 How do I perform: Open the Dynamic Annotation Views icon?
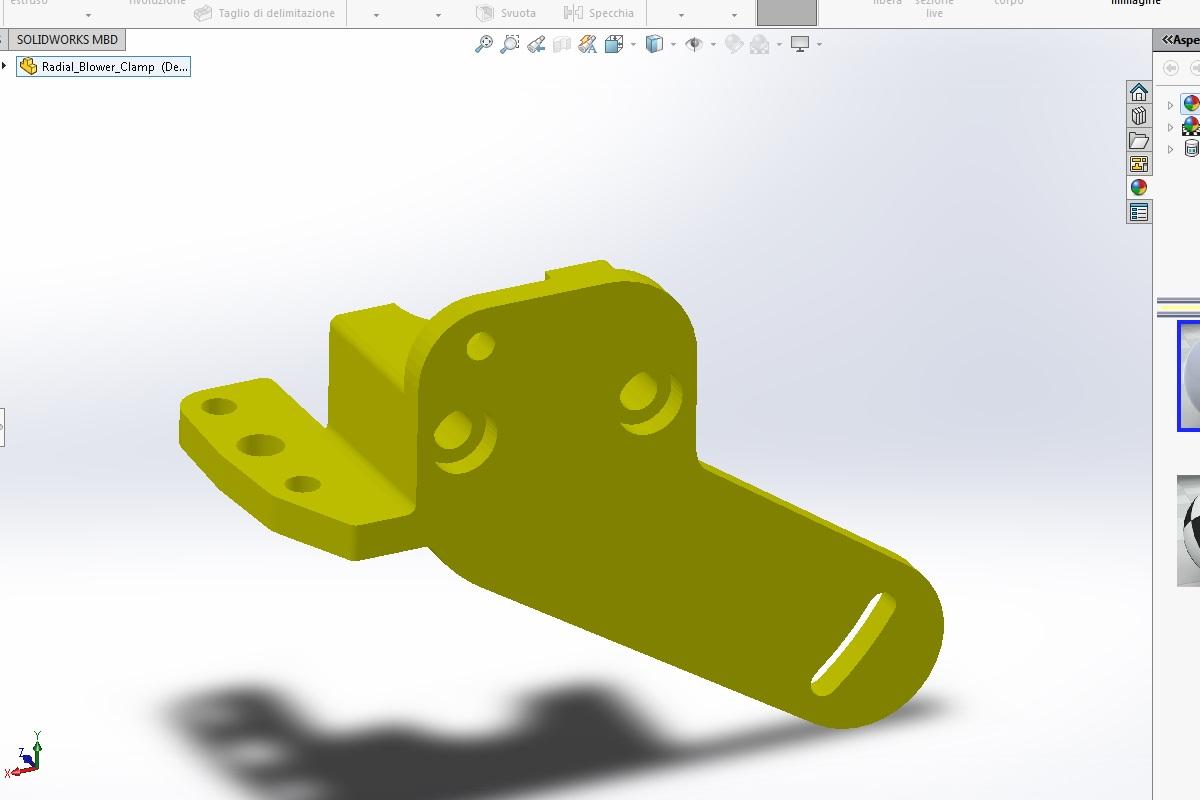point(588,44)
